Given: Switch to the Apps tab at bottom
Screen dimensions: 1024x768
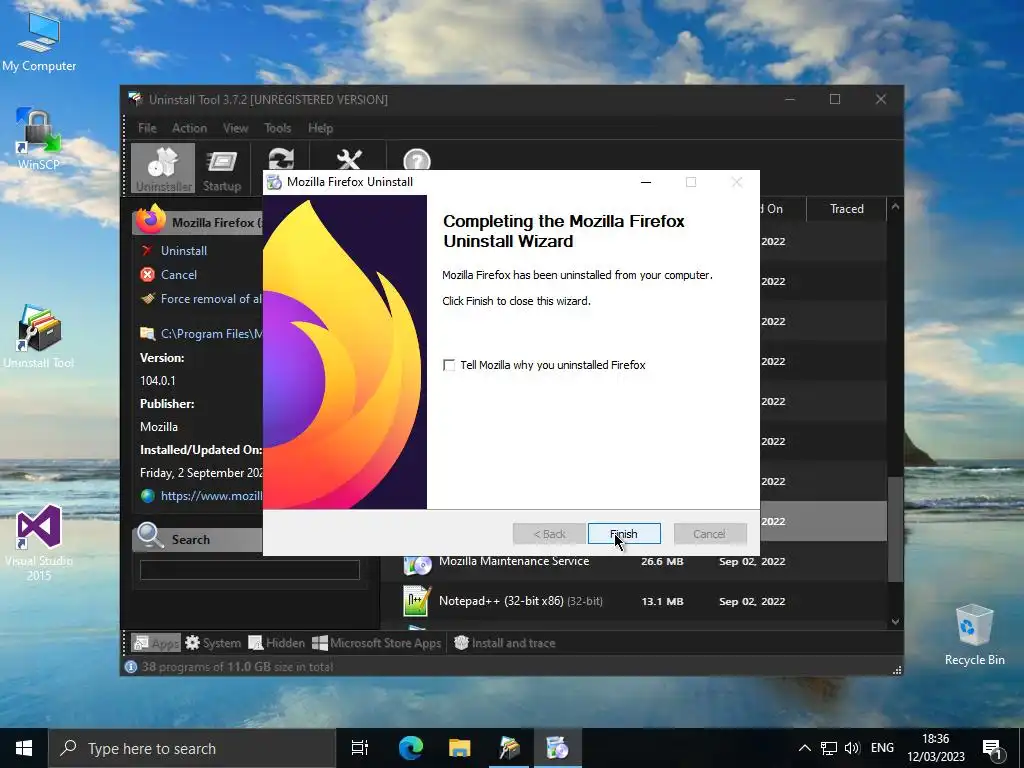Looking at the screenshot, I should pyautogui.click(x=156, y=643).
